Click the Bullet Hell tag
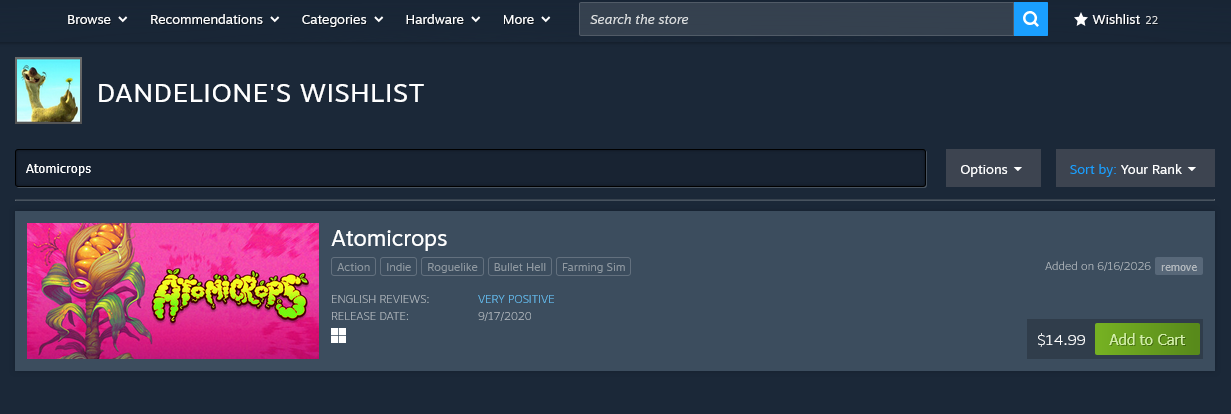The height and width of the screenshot is (414, 1231). coord(520,267)
